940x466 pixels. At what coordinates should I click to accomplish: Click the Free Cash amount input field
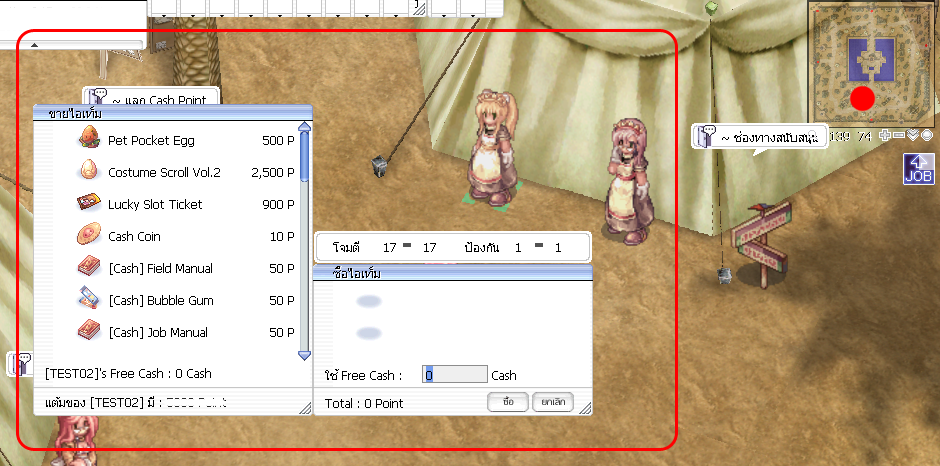point(454,375)
